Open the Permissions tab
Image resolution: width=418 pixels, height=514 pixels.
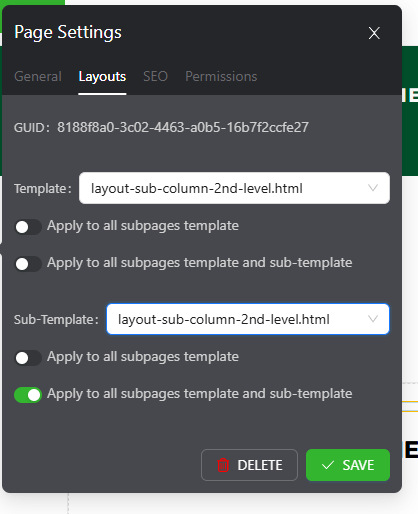point(221,77)
